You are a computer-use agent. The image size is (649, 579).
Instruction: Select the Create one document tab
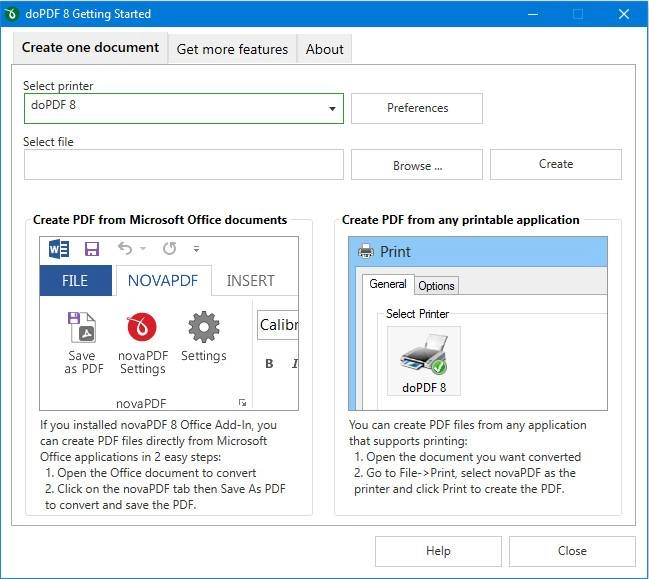[90, 48]
